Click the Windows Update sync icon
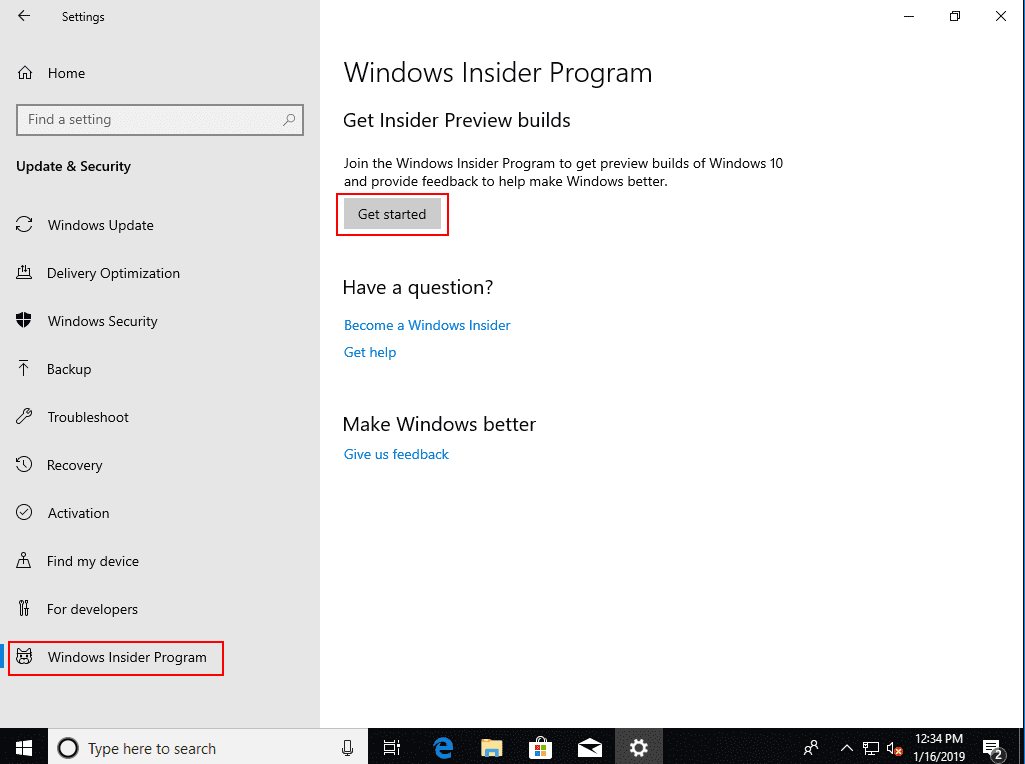 (x=24, y=225)
